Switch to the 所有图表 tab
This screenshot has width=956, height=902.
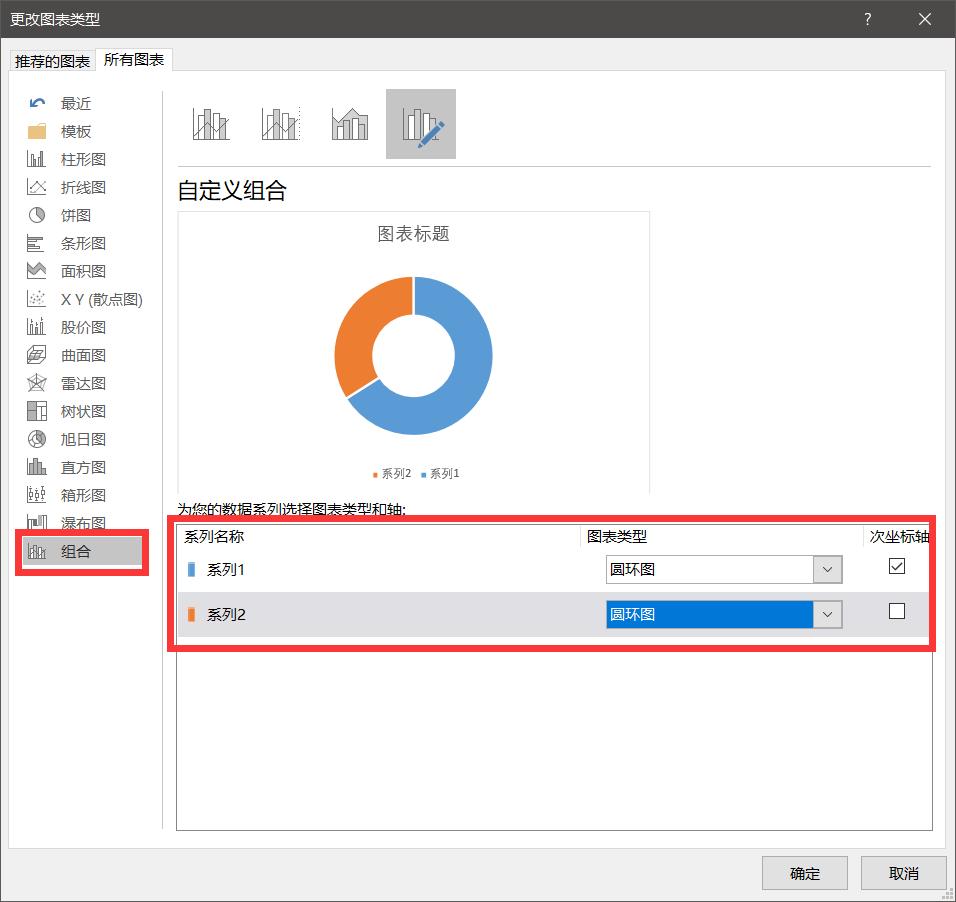133,60
